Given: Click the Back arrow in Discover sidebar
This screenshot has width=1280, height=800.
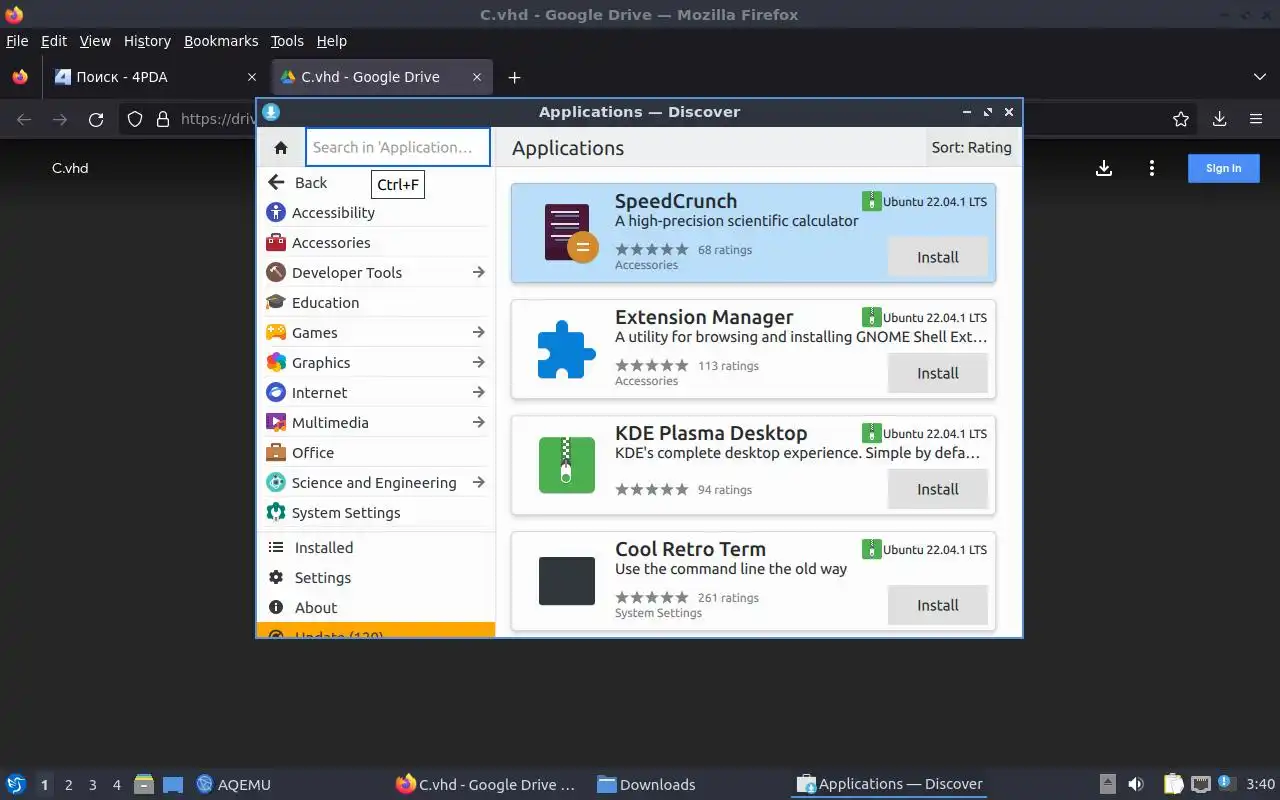Looking at the screenshot, I should pyautogui.click(x=277, y=182).
